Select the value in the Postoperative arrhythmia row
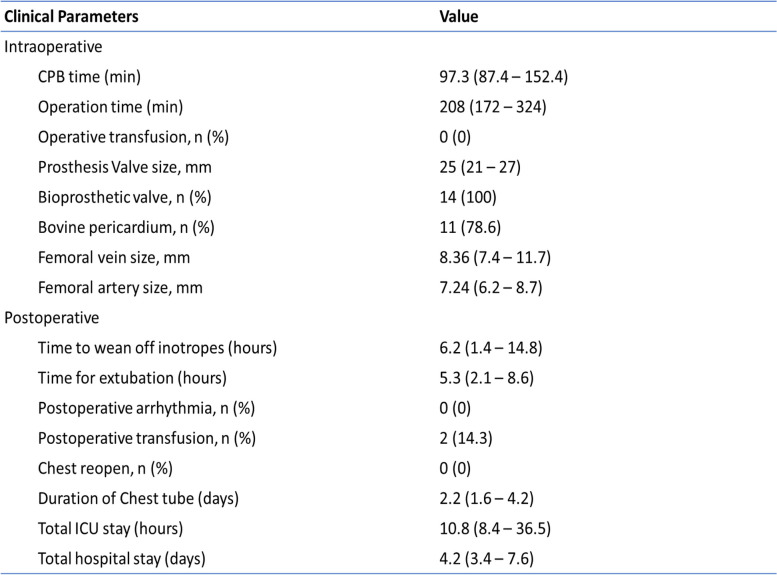Image resolution: width=777 pixels, height=575 pixels. tap(455, 408)
